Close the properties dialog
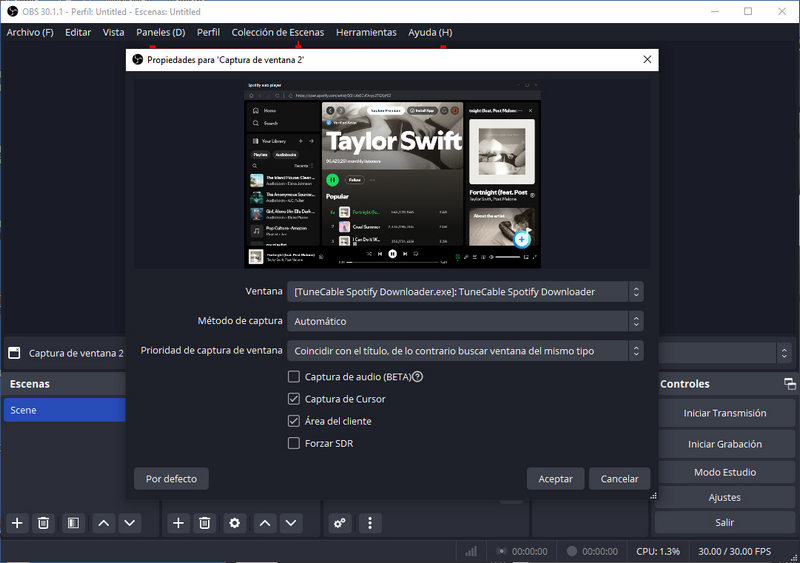The image size is (800, 563). pyautogui.click(x=647, y=59)
